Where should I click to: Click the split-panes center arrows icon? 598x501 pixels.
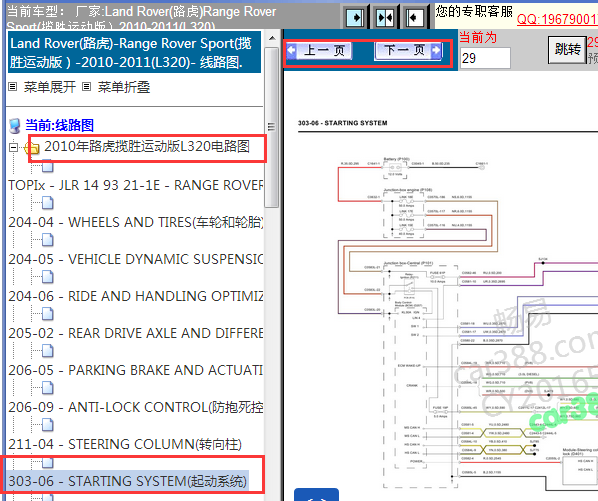coord(384,18)
